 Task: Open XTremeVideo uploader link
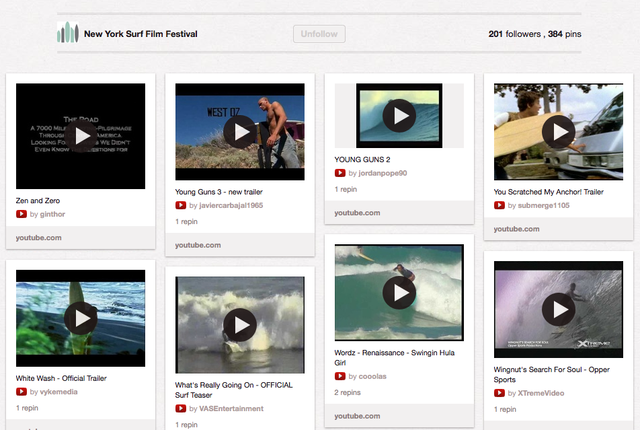coord(541,393)
